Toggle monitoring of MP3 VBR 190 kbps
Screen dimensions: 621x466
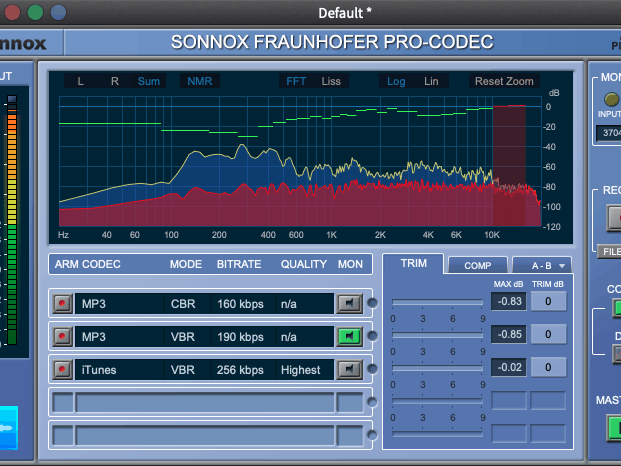pyautogui.click(x=349, y=337)
